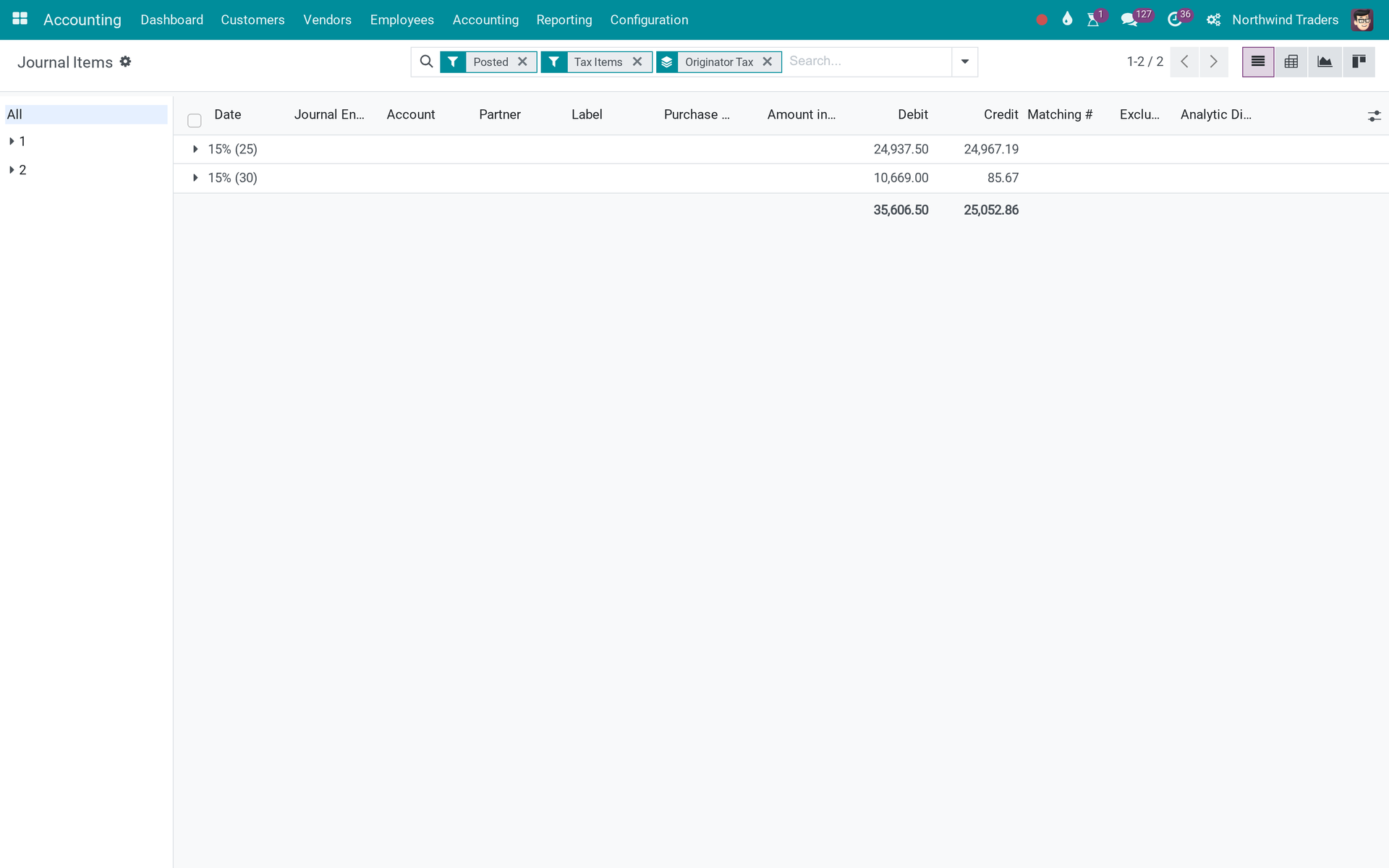Expand sidebar category 1
This screenshot has width=1389, height=868.
pos(12,142)
